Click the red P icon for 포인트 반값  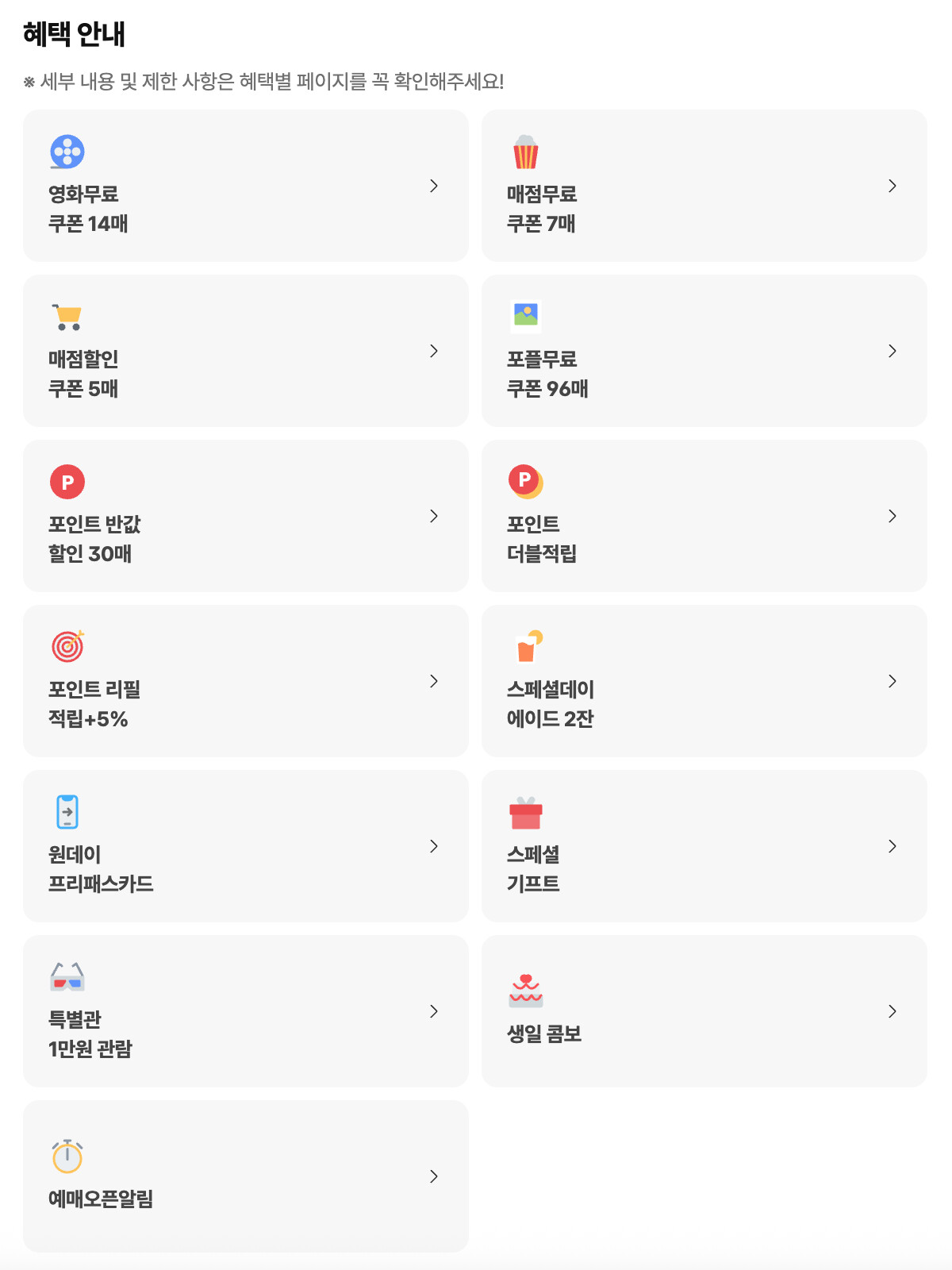click(67, 482)
